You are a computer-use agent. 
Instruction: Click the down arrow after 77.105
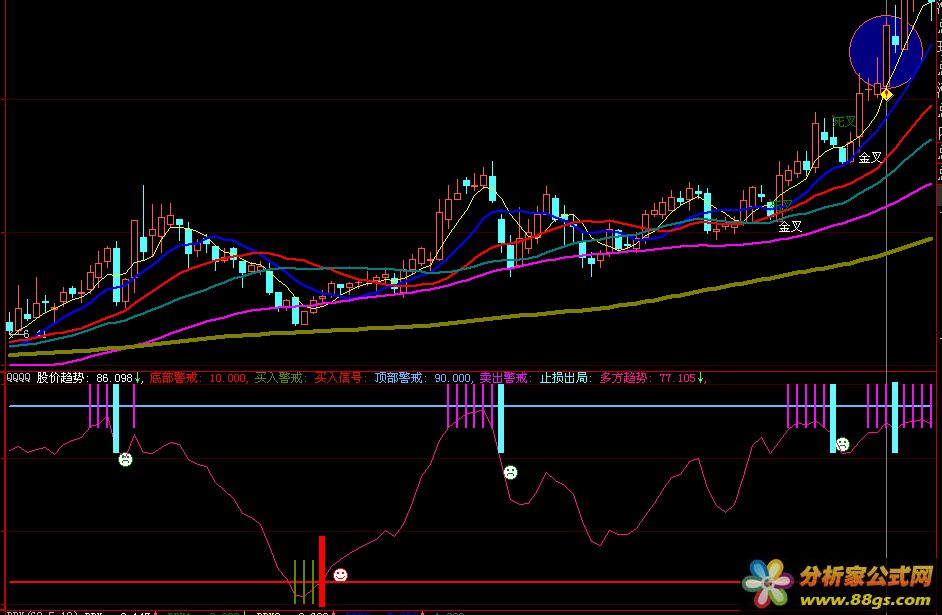pyautogui.click(x=701, y=378)
